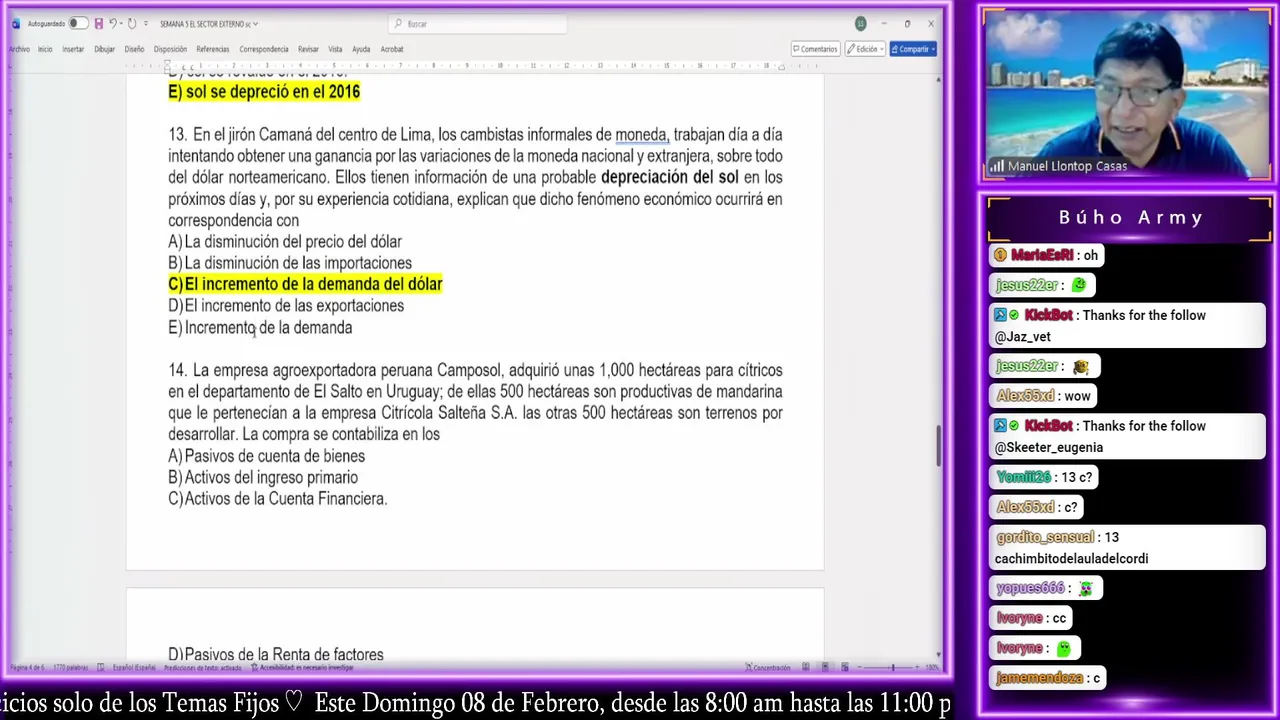This screenshot has width=1280, height=720.
Task: Switch to the Diseño tab
Action: click(x=134, y=49)
